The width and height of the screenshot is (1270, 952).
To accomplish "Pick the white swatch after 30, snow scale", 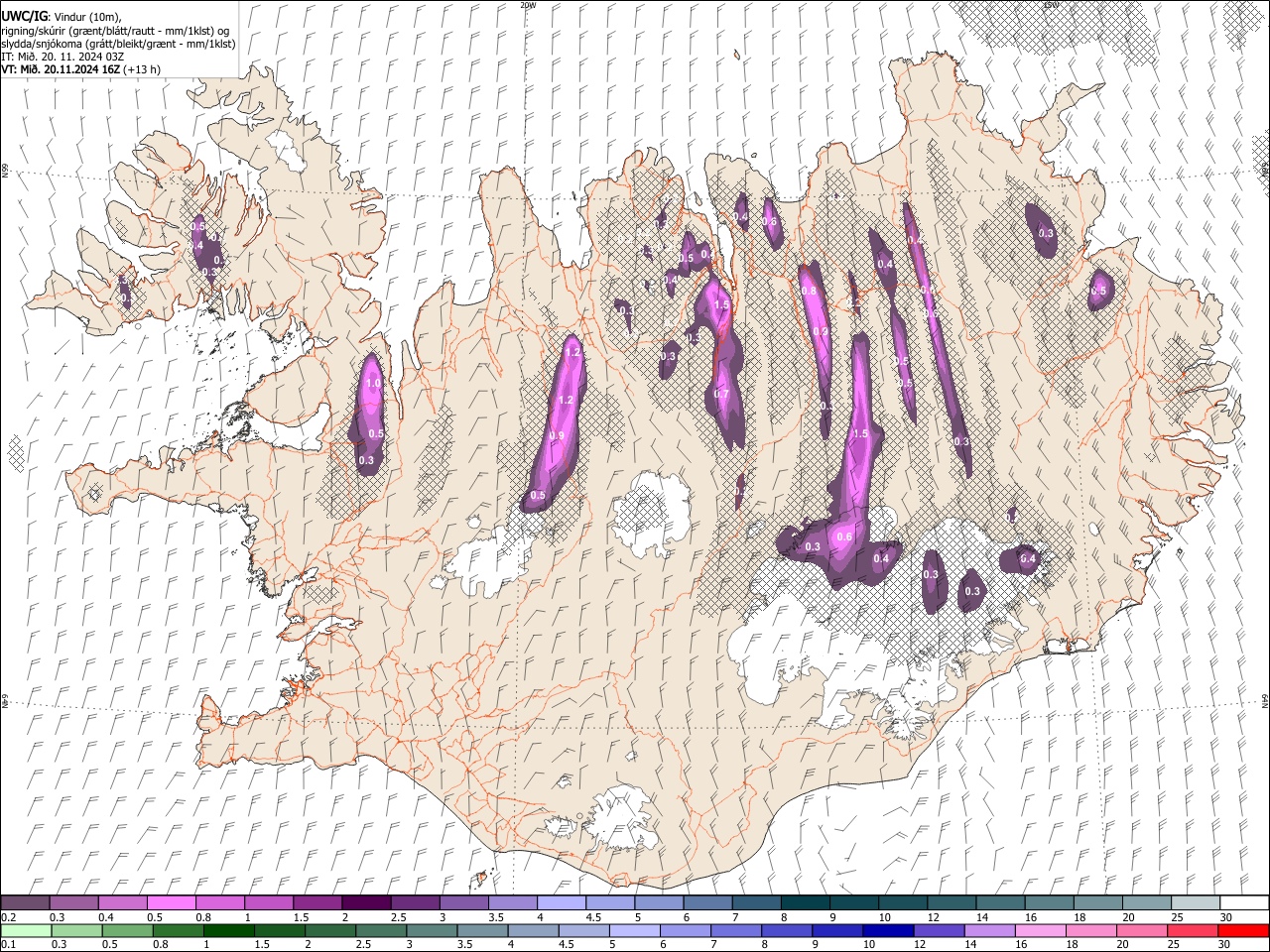I will [1244, 902].
